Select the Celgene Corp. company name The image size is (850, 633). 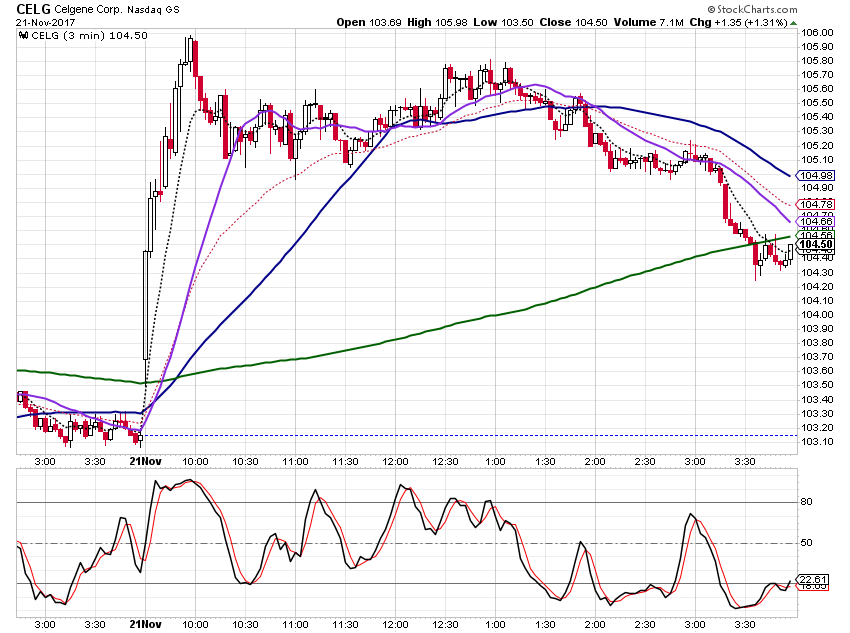tap(88, 10)
